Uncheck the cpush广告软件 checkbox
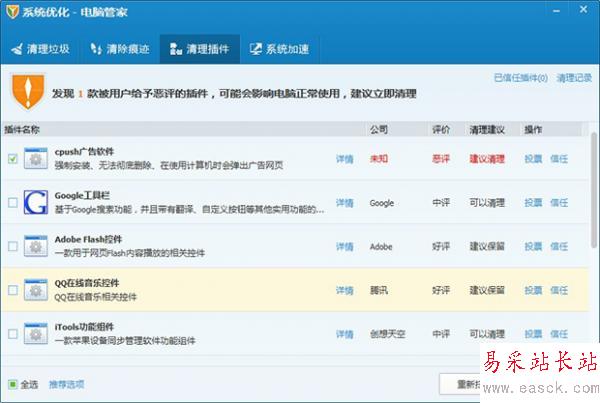Screen dimensions: 600x403 [x=13, y=158]
